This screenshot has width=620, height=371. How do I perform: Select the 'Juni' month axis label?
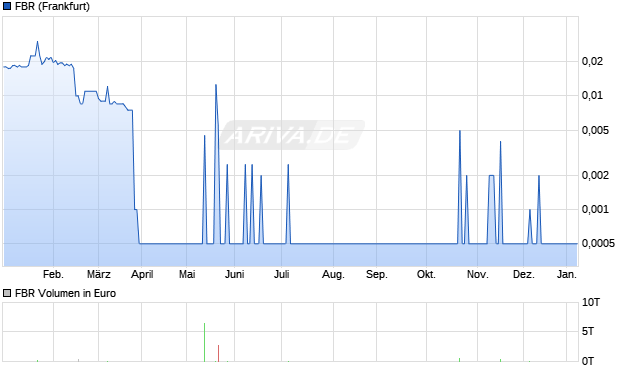coord(234,274)
